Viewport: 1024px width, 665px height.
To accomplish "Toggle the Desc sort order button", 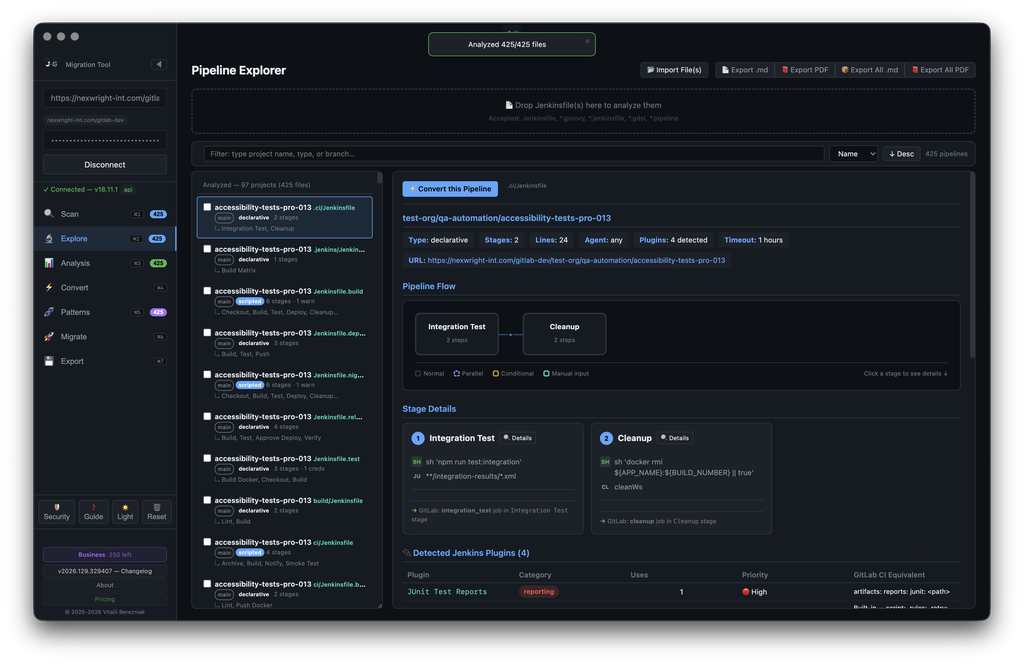I will pos(901,154).
